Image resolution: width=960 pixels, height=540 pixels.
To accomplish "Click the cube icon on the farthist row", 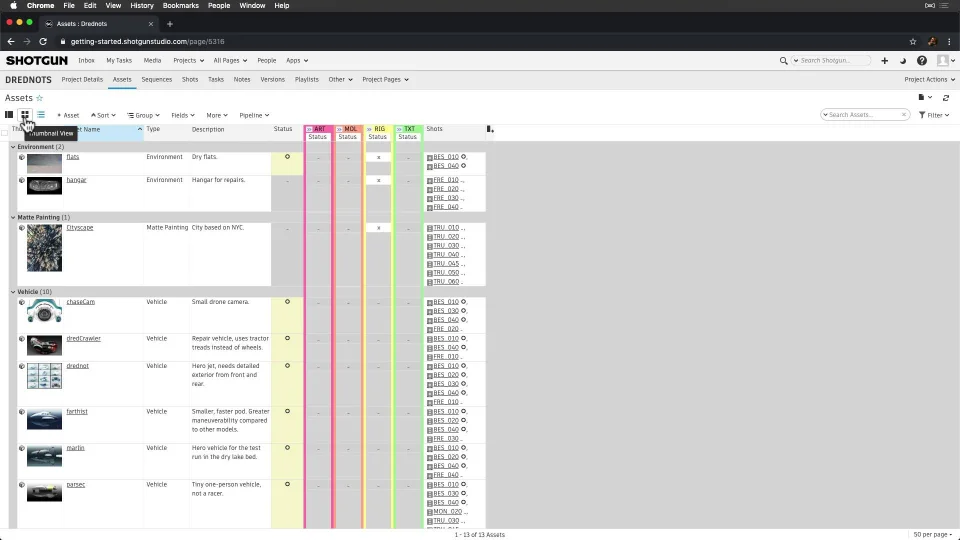I will click(x=21, y=411).
